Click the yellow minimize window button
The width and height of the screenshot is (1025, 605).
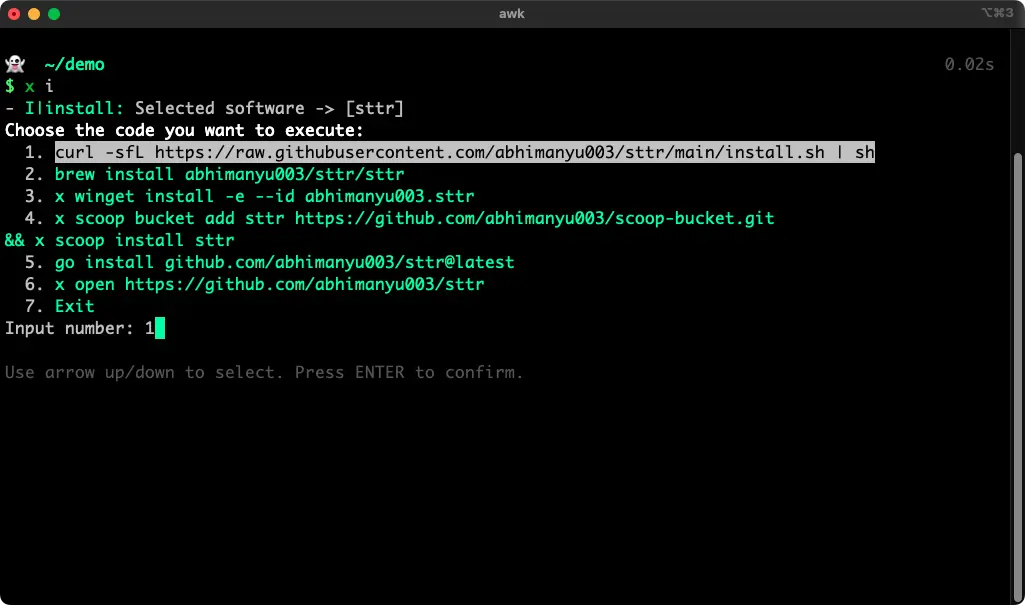coord(34,14)
